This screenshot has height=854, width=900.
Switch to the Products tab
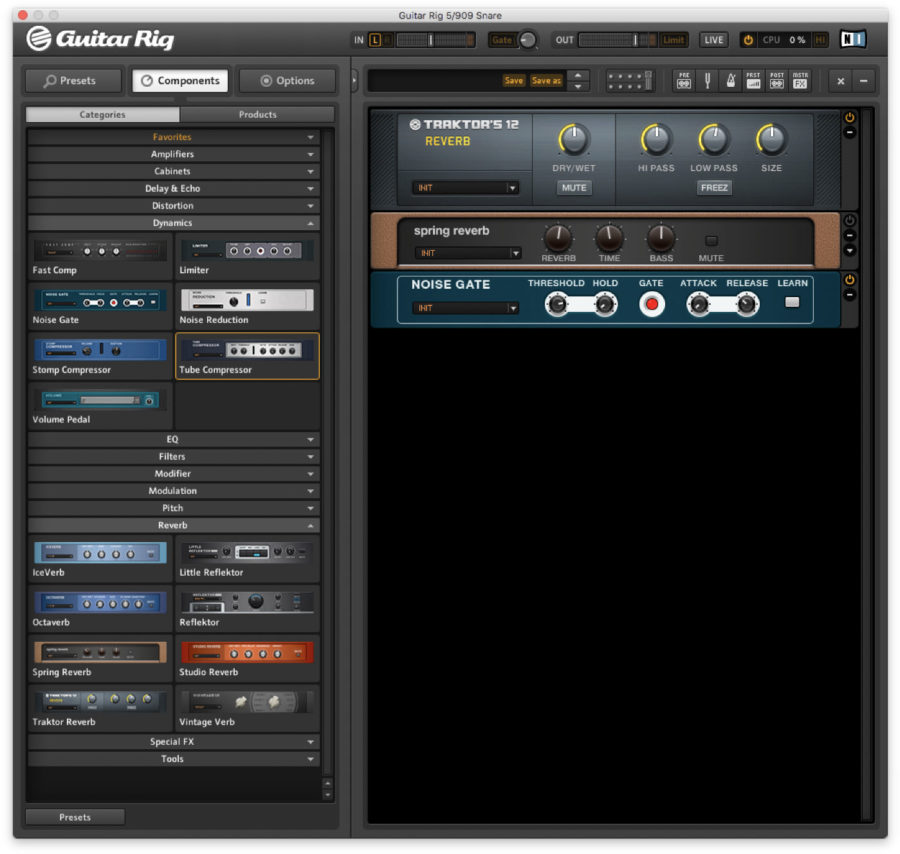tap(256, 114)
